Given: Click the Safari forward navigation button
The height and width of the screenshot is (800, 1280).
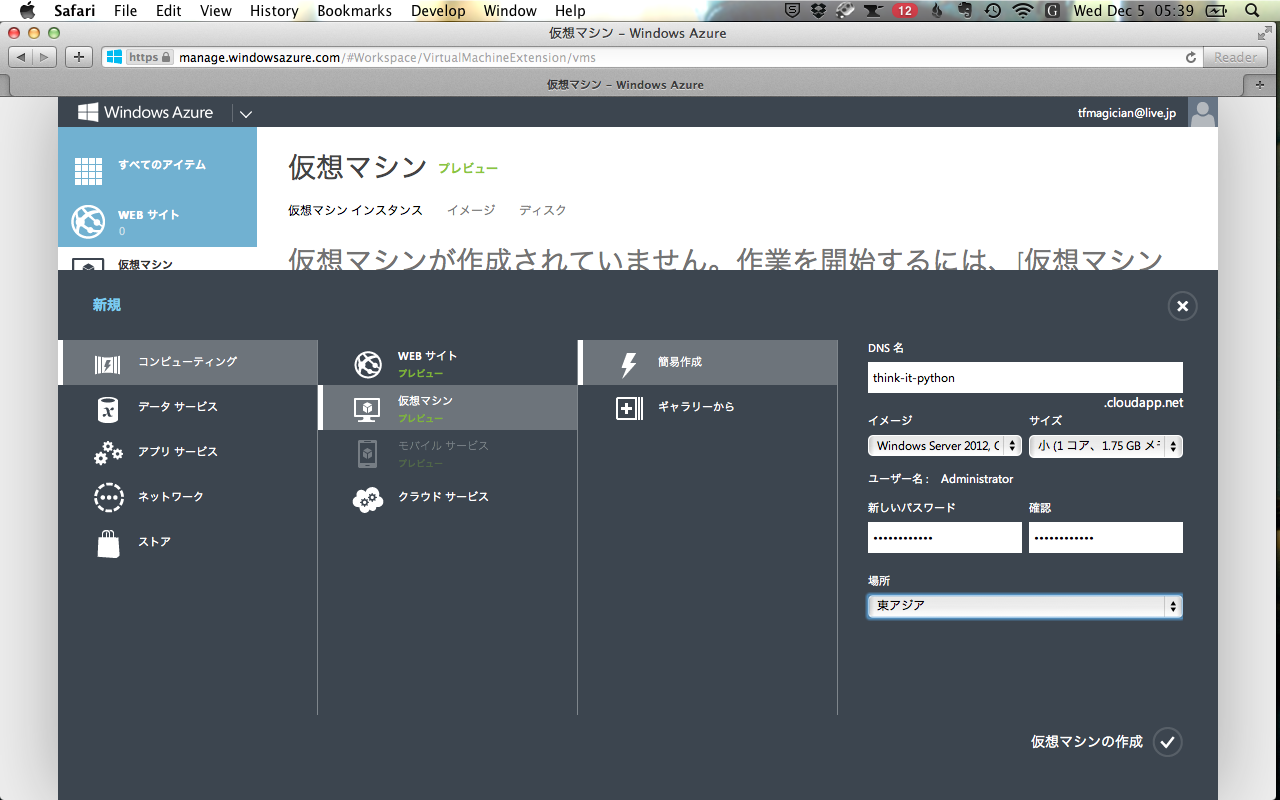Looking at the screenshot, I should point(46,57).
